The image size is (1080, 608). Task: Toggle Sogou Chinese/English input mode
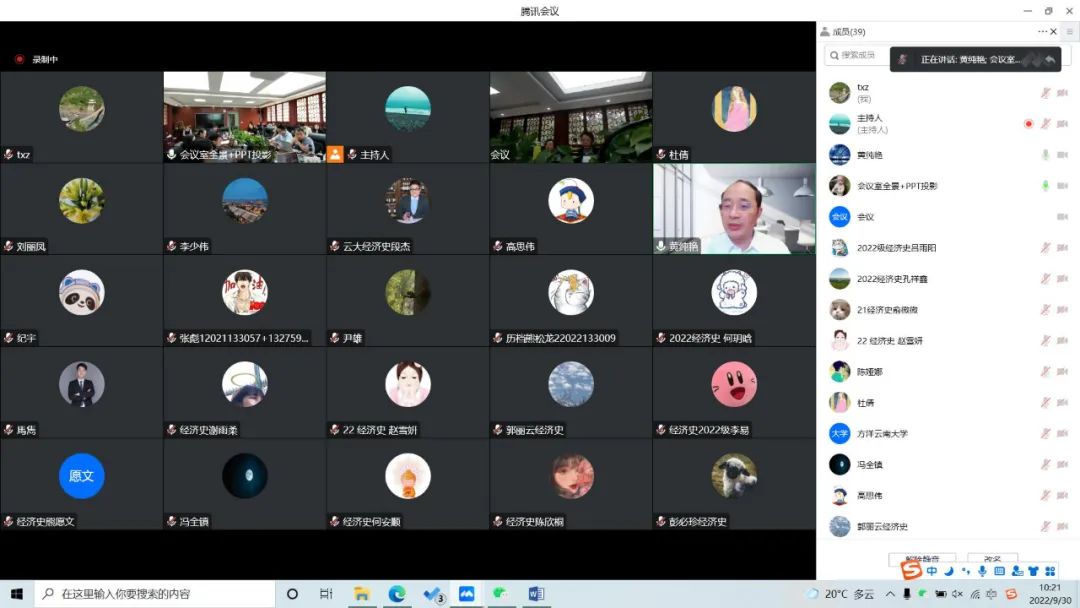click(932, 571)
